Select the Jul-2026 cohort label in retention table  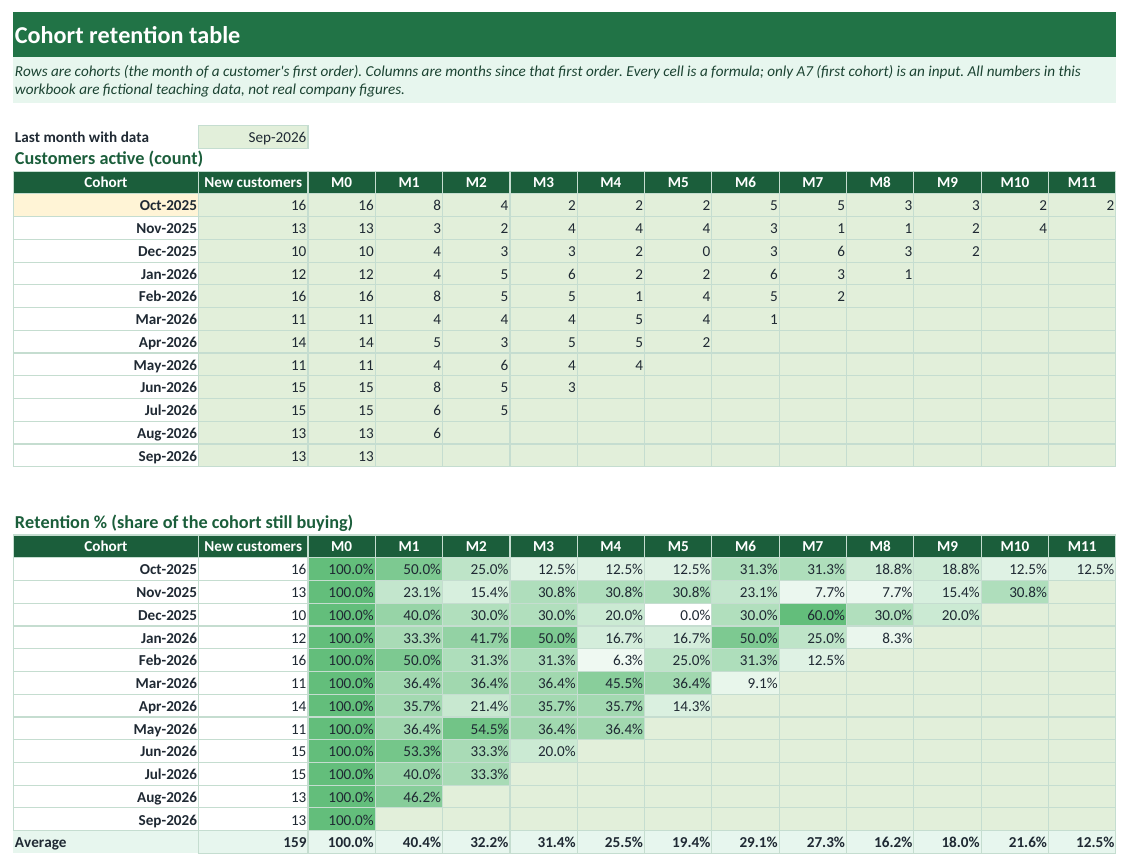click(106, 774)
